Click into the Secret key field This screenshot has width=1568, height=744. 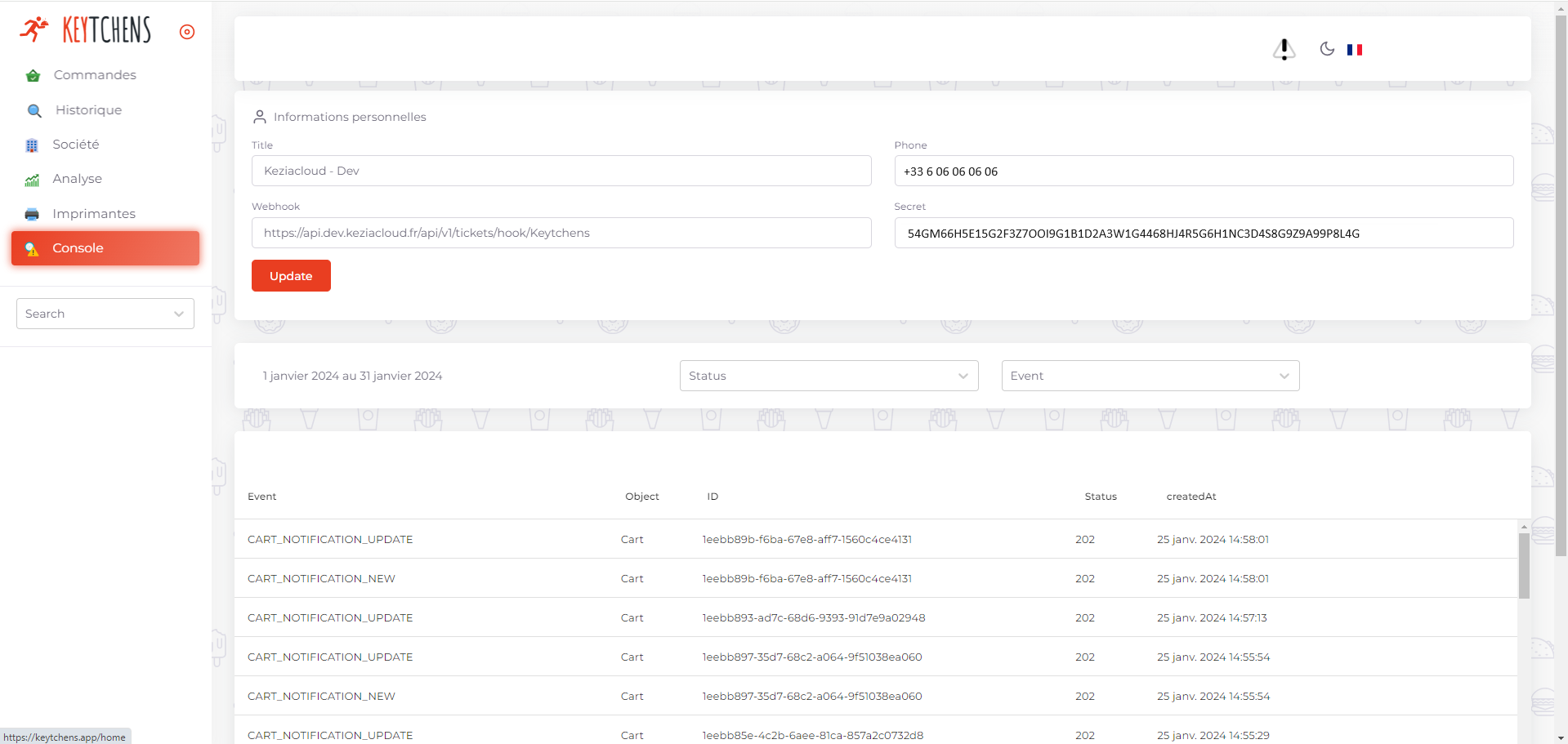coord(1204,234)
